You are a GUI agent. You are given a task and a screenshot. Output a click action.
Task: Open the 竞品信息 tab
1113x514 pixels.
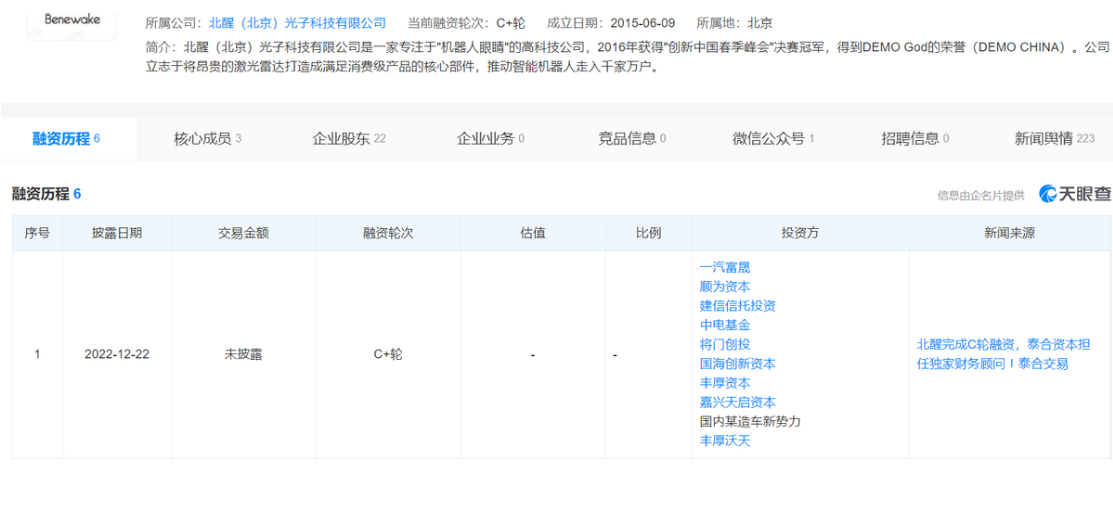coord(632,138)
